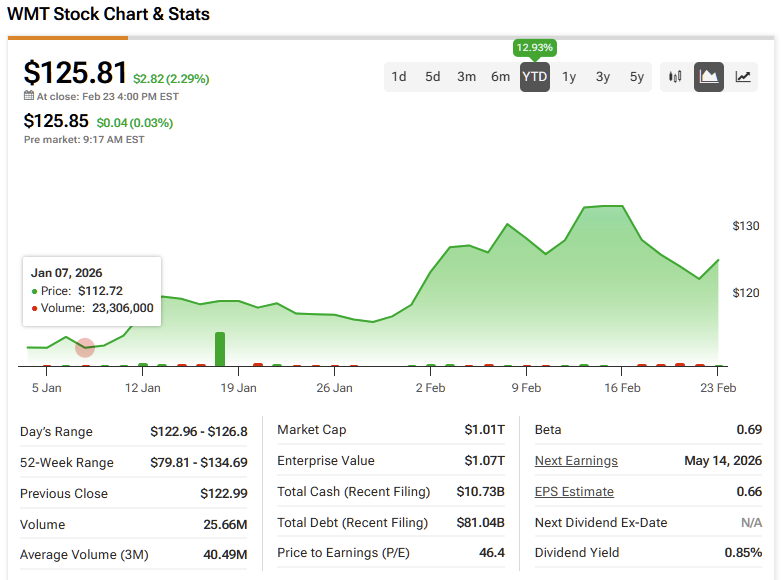This screenshot has width=782, height=580.
Task: Click the Total Cash value $10.73B
Action: pyautogui.click(x=480, y=491)
